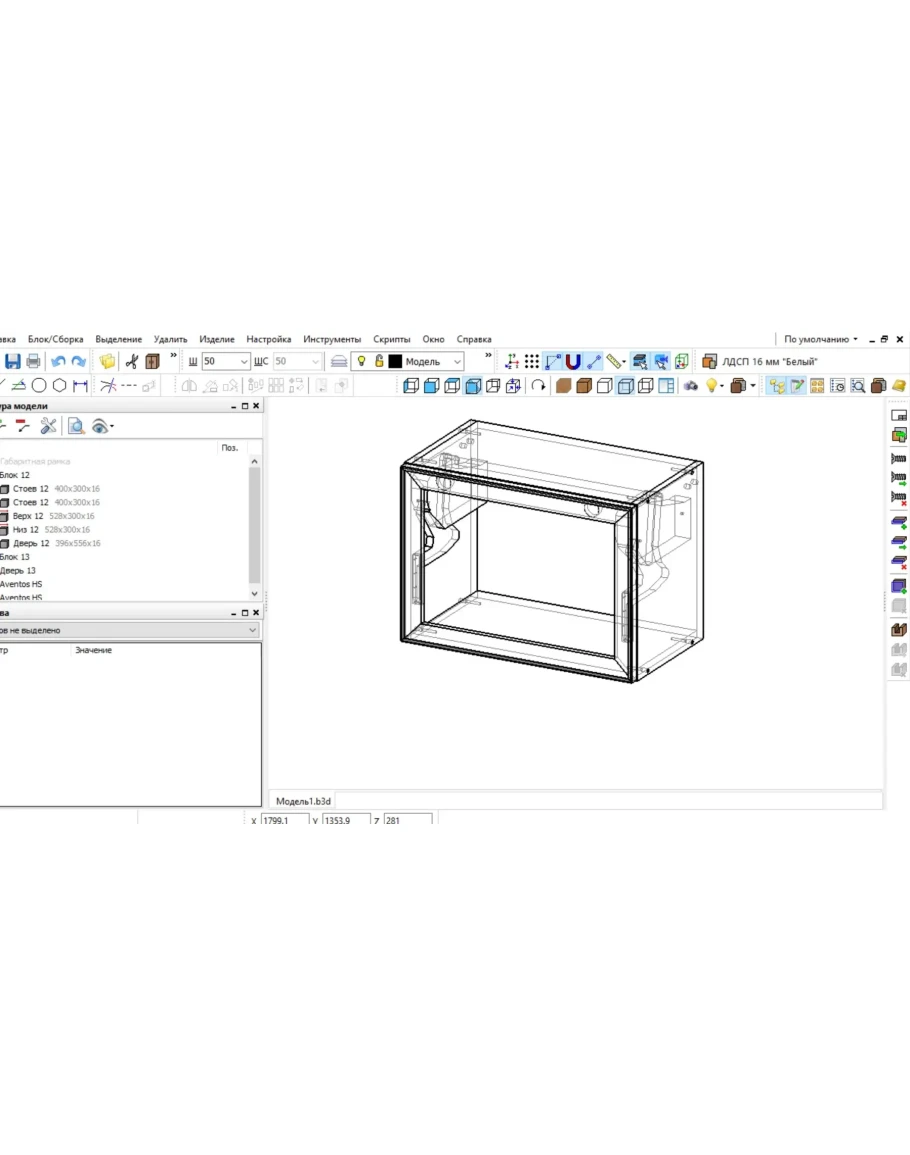
Task: Click the X coordinate input field
Action: (x=284, y=820)
